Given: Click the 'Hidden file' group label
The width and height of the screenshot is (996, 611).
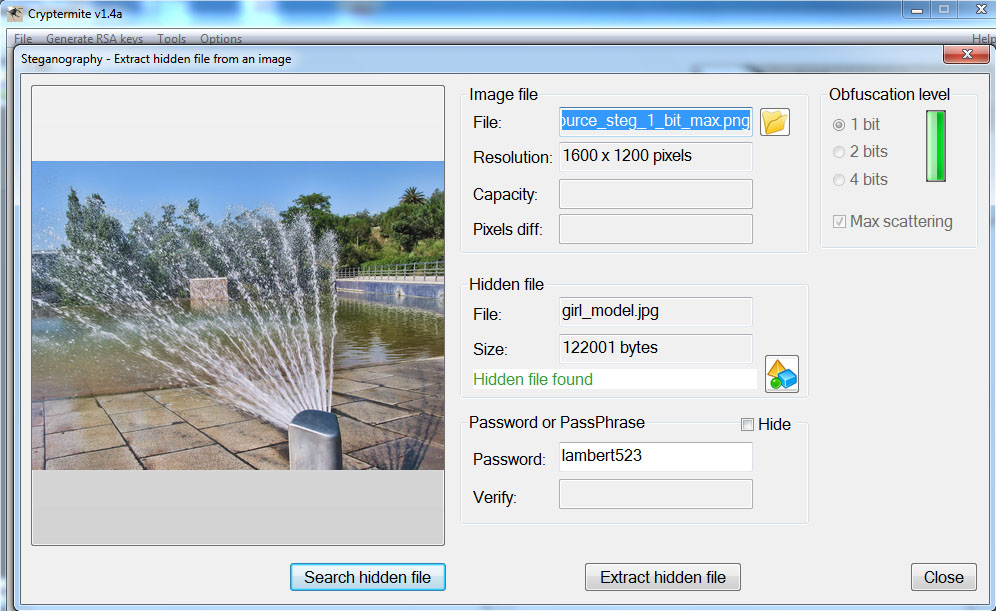Looking at the screenshot, I should (506, 285).
